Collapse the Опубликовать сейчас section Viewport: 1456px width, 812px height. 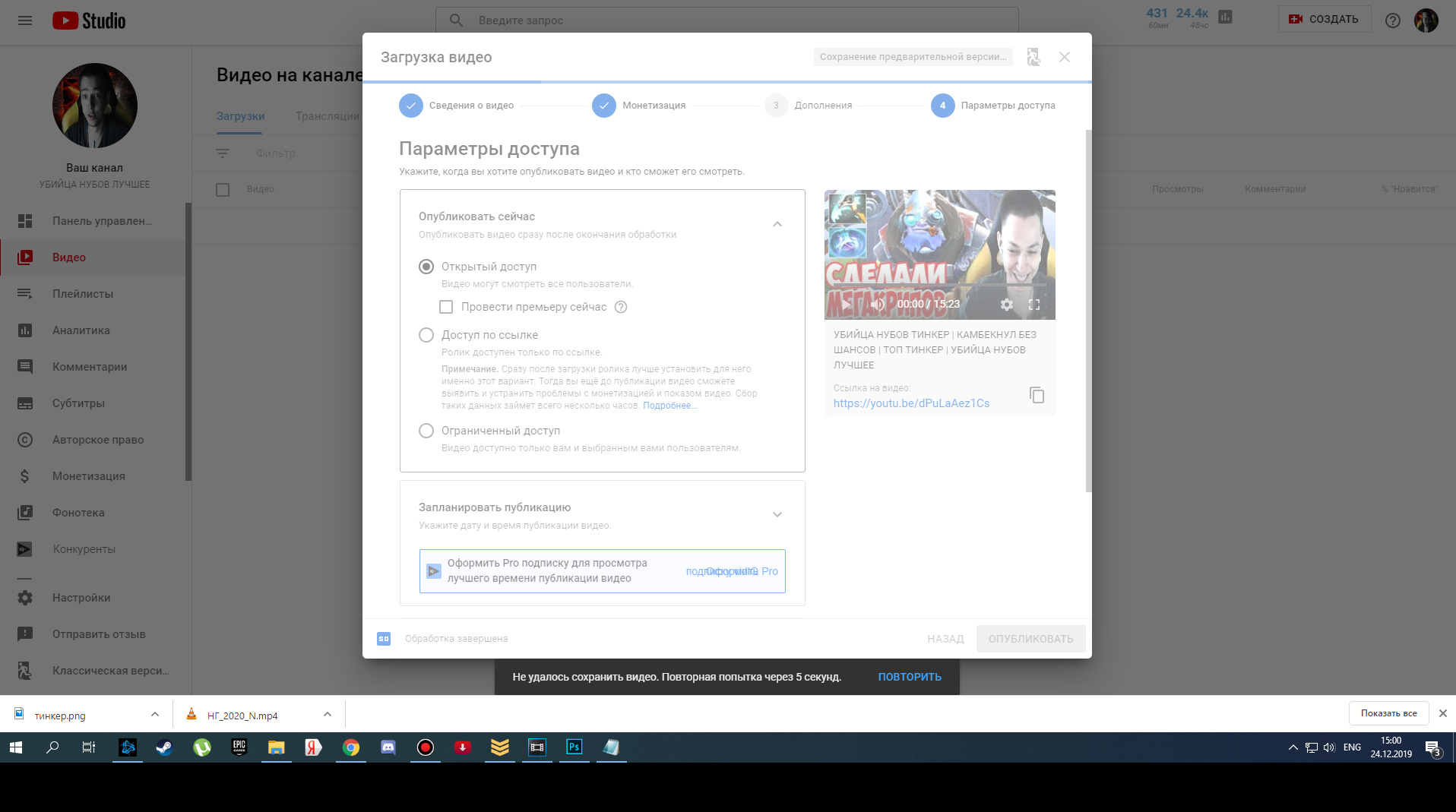777,224
